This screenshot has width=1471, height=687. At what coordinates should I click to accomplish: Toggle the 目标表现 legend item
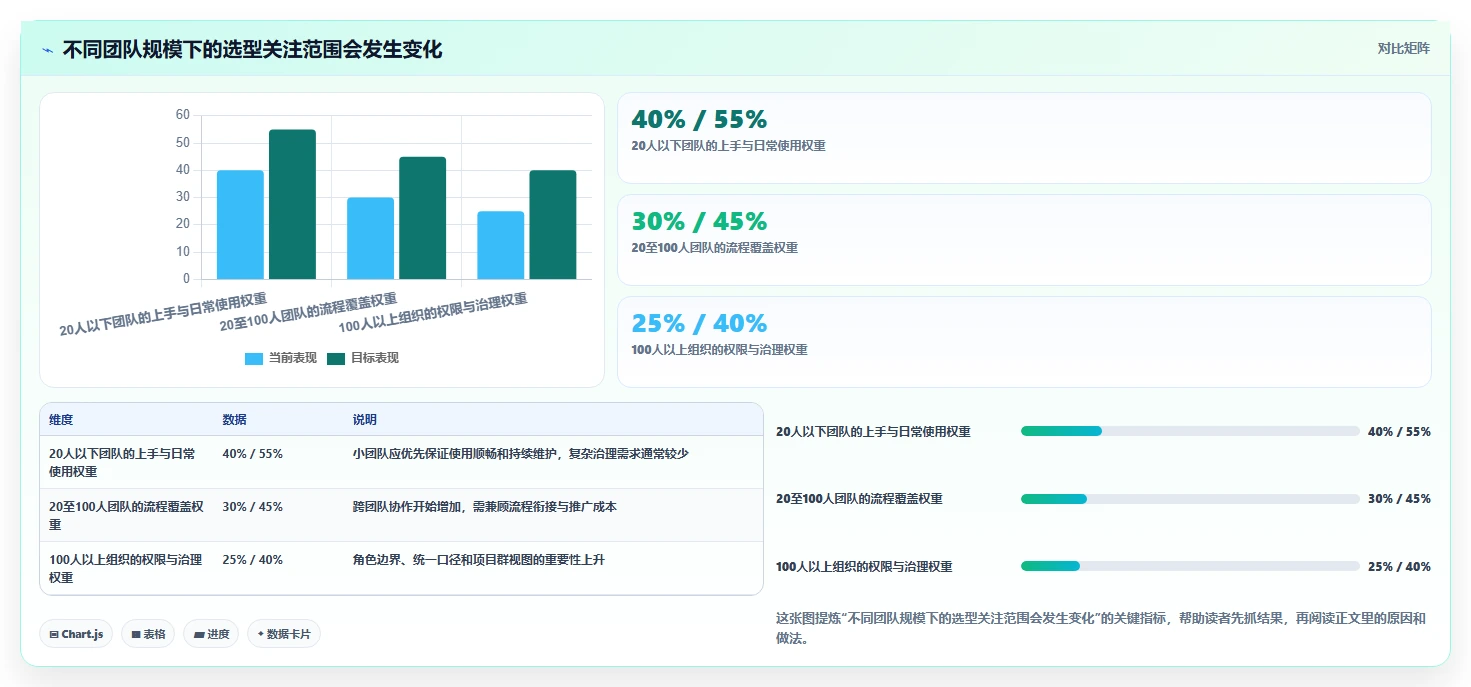pyautogui.click(x=363, y=358)
